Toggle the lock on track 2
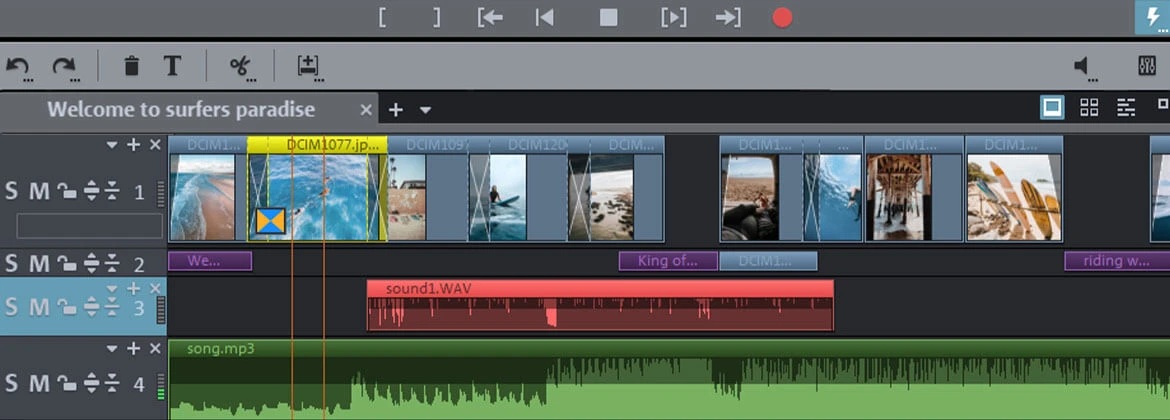Screen dimensions: 1170x420 [66, 264]
